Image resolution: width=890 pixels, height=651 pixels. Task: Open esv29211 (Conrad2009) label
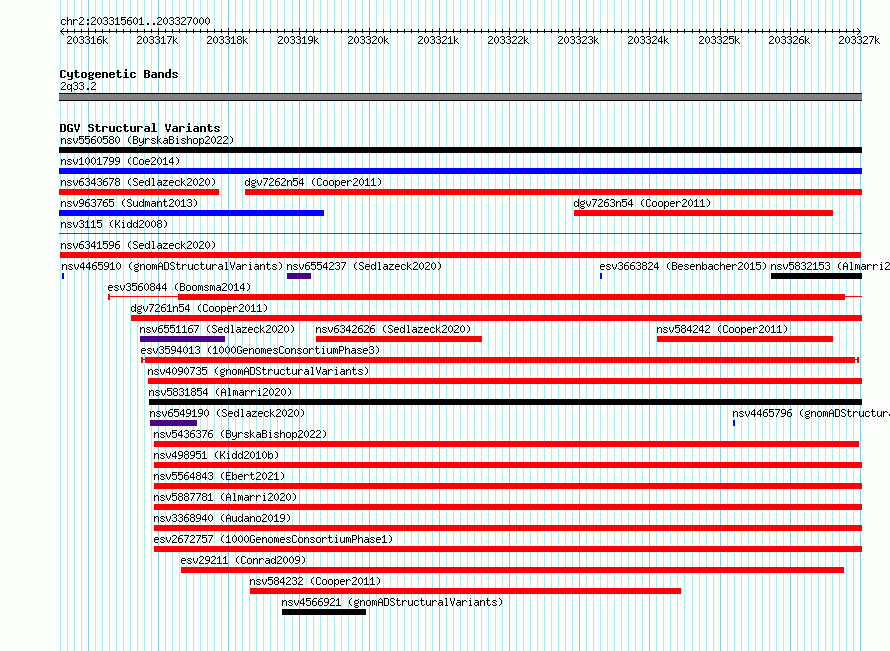pyautogui.click(x=243, y=560)
